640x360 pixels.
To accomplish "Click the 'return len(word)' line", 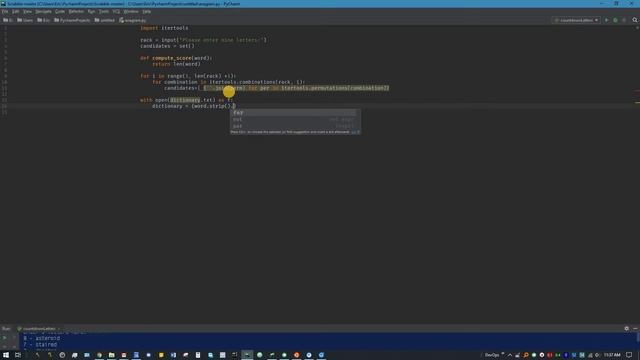I will click(176, 64).
